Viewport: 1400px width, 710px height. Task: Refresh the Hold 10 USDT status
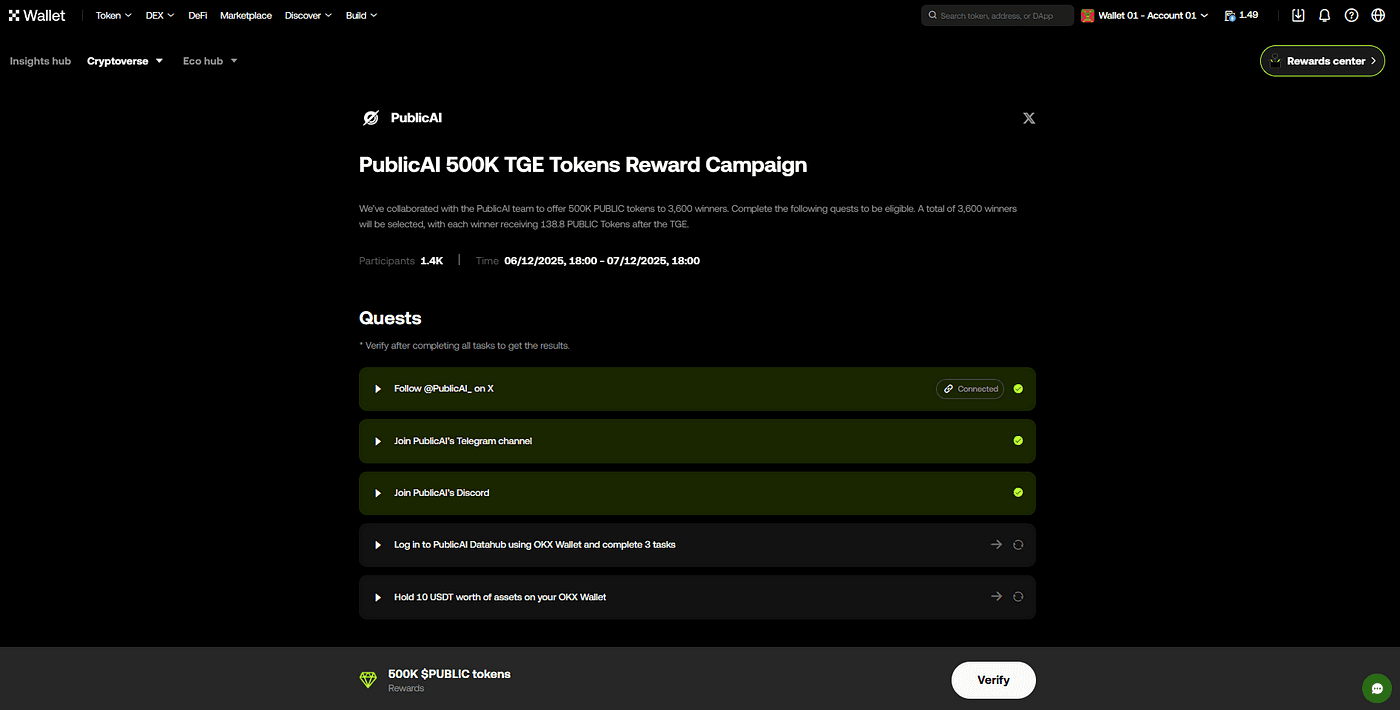click(1018, 597)
